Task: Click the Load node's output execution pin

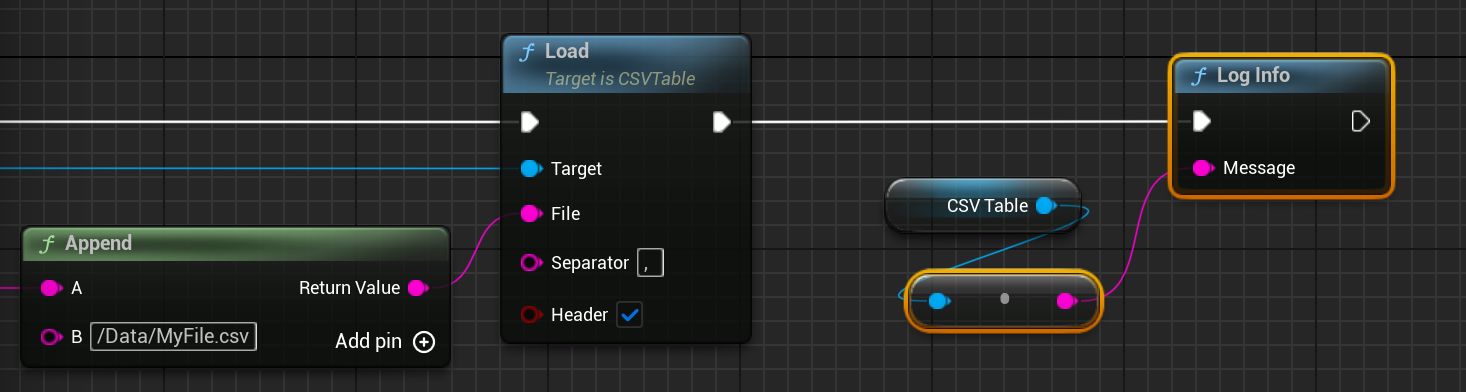Action: [x=721, y=122]
